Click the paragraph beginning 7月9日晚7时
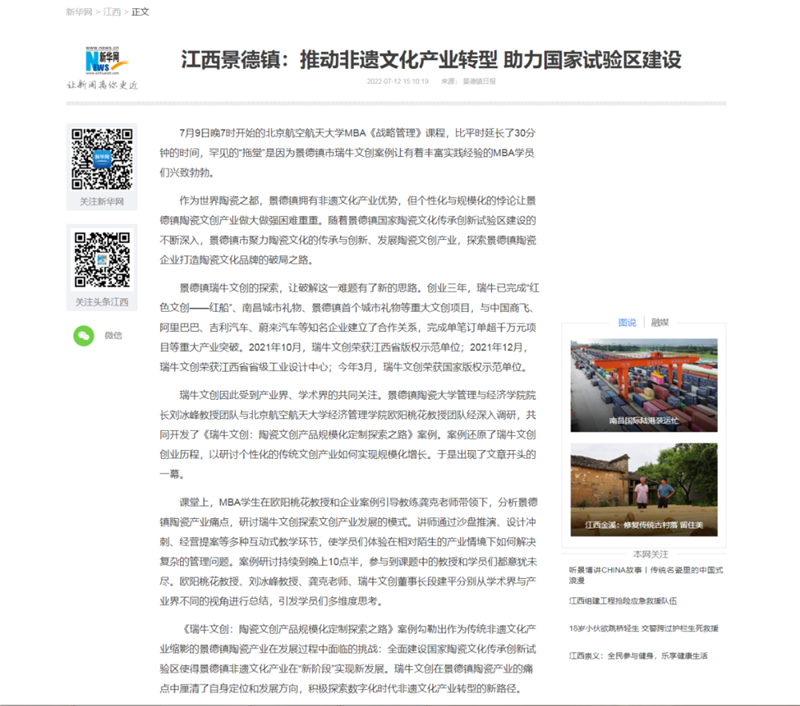The image size is (800, 706). (348, 153)
